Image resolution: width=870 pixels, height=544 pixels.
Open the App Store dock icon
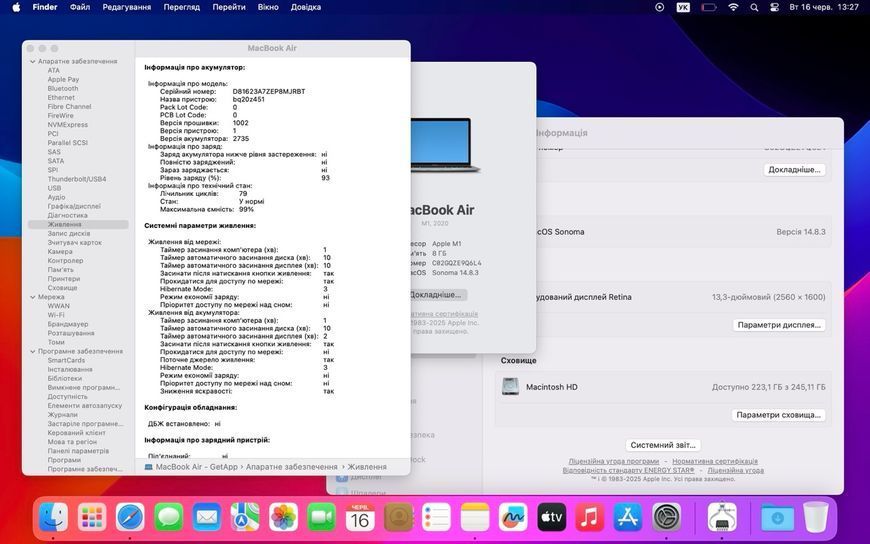(628, 518)
